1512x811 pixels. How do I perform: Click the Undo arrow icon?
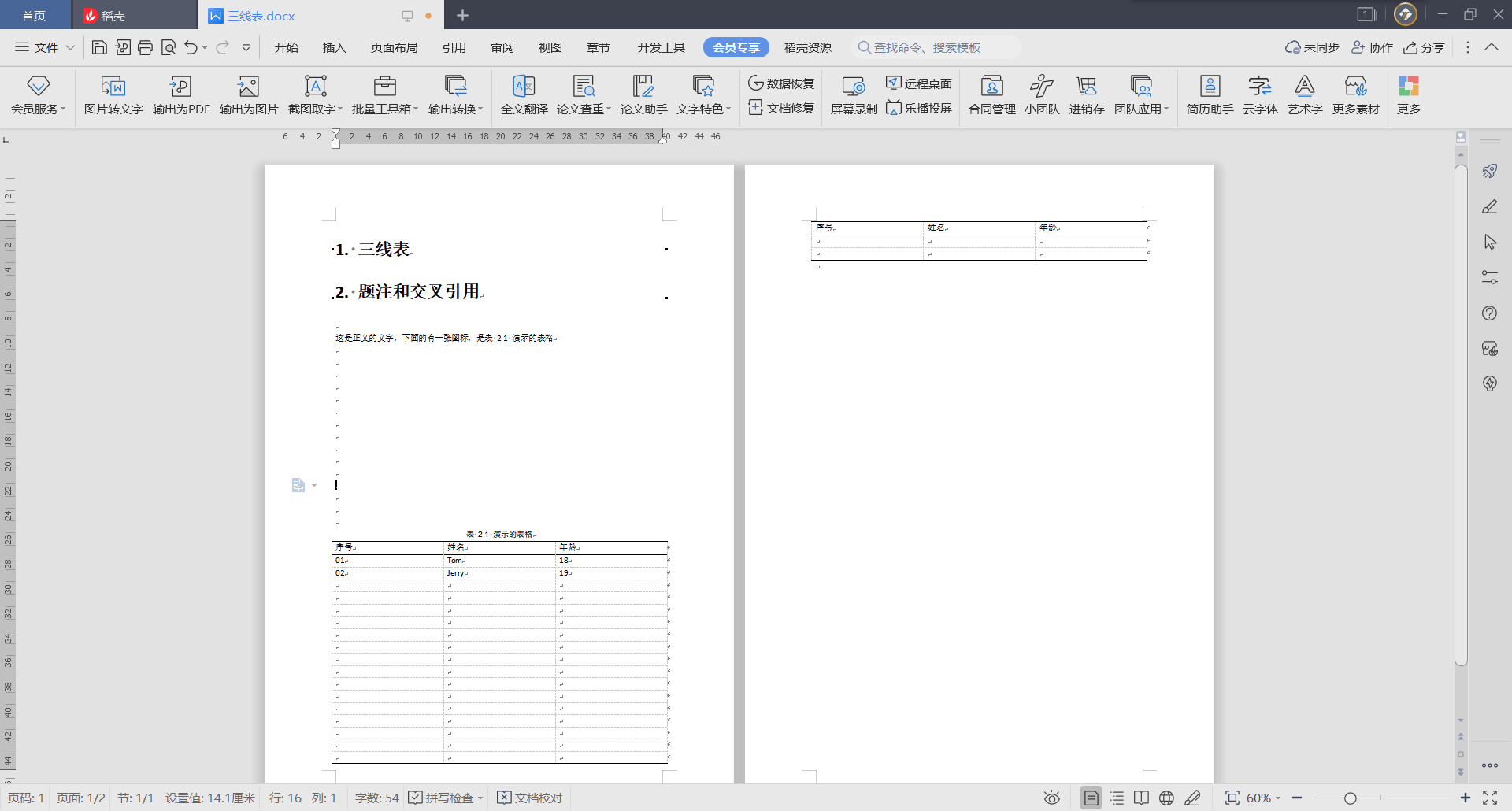(x=191, y=47)
